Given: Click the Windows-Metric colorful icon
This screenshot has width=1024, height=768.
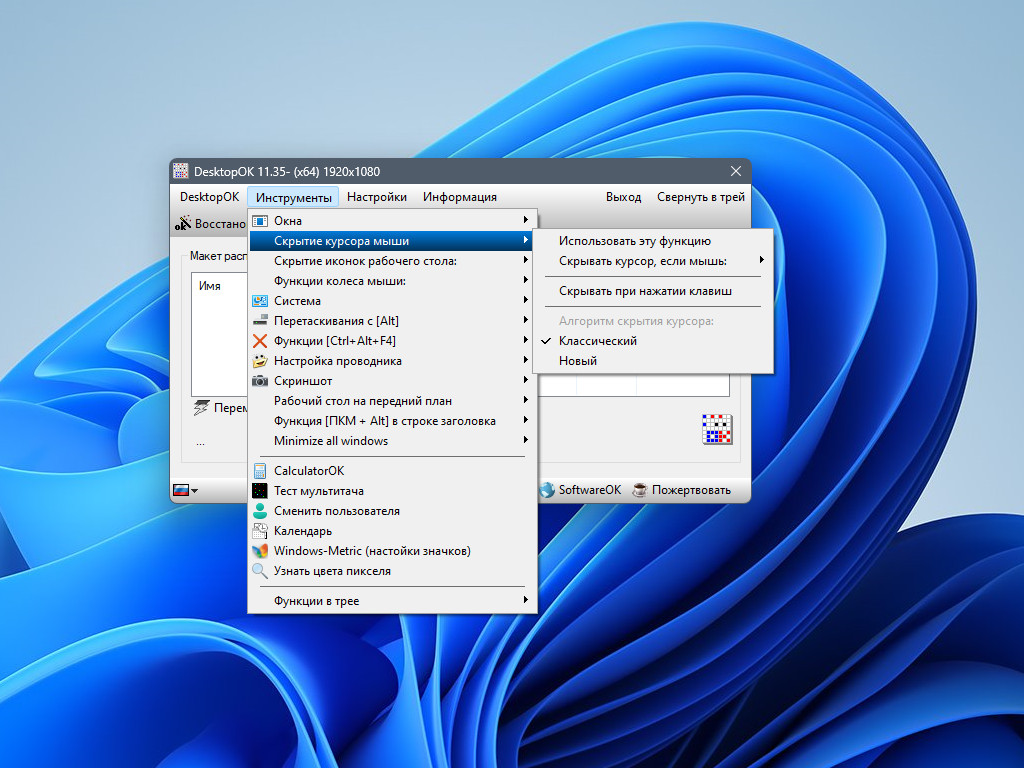Looking at the screenshot, I should pyautogui.click(x=260, y=551).
